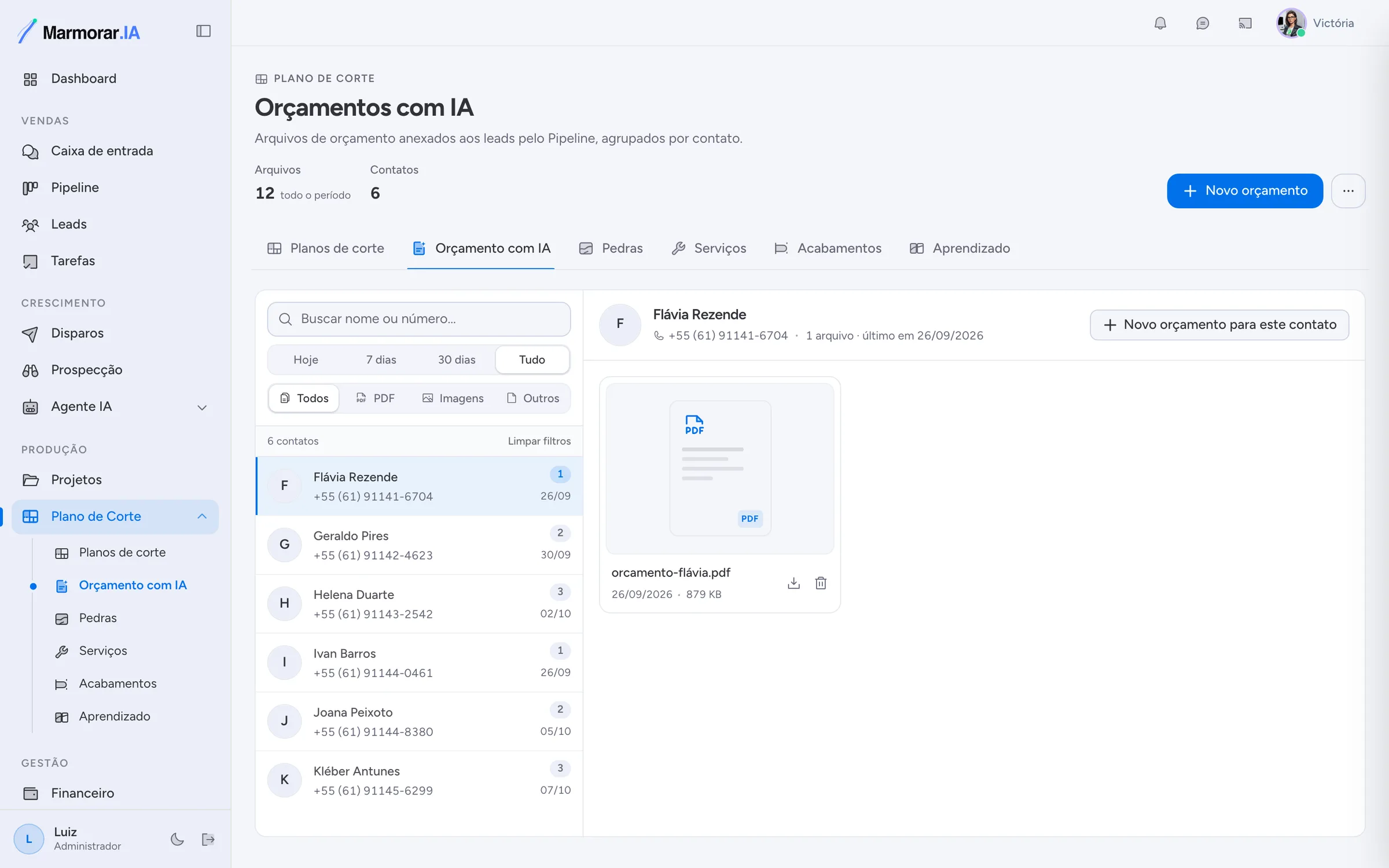Click Novo orçamento para este contato

[1219, 325]
